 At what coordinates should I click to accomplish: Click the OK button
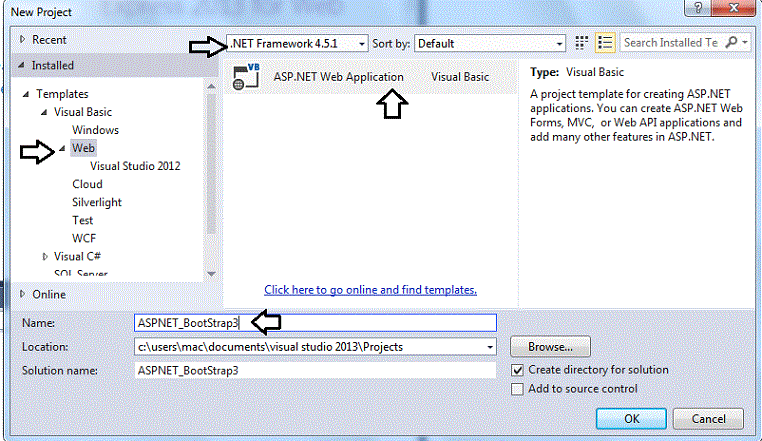click(x=631, y=419)
